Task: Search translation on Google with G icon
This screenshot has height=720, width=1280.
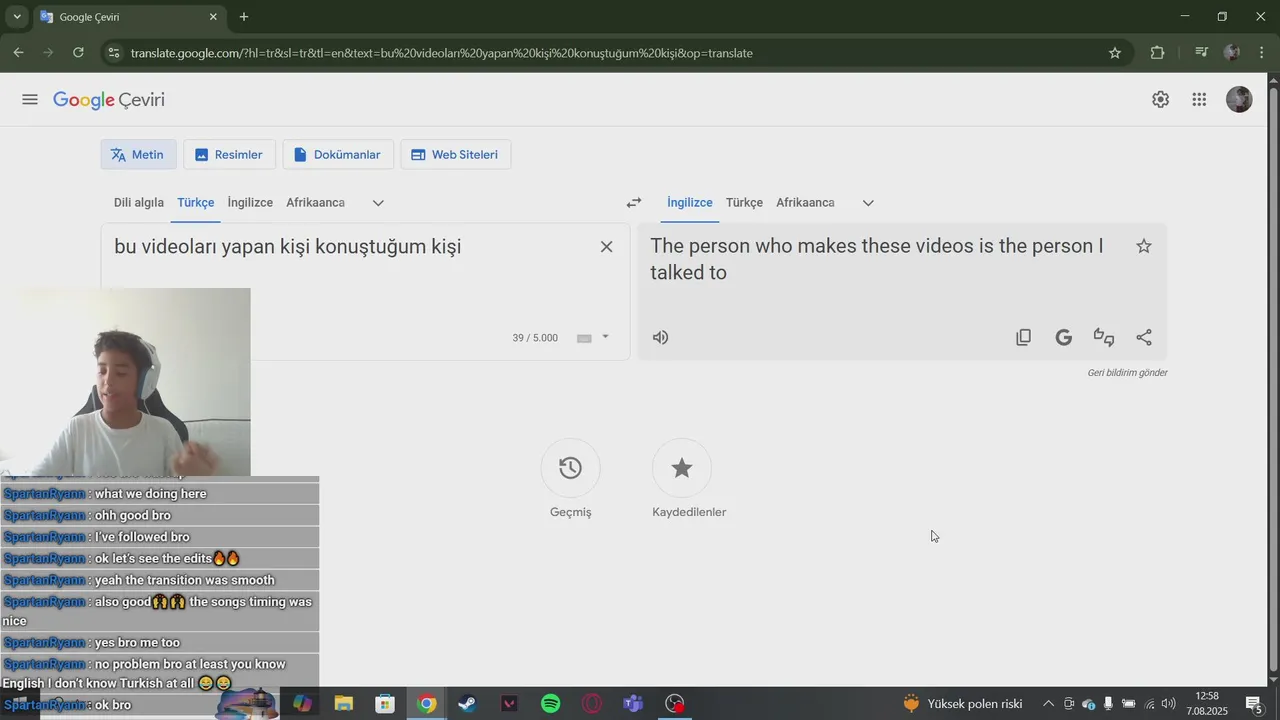Action: point(1064,337)
